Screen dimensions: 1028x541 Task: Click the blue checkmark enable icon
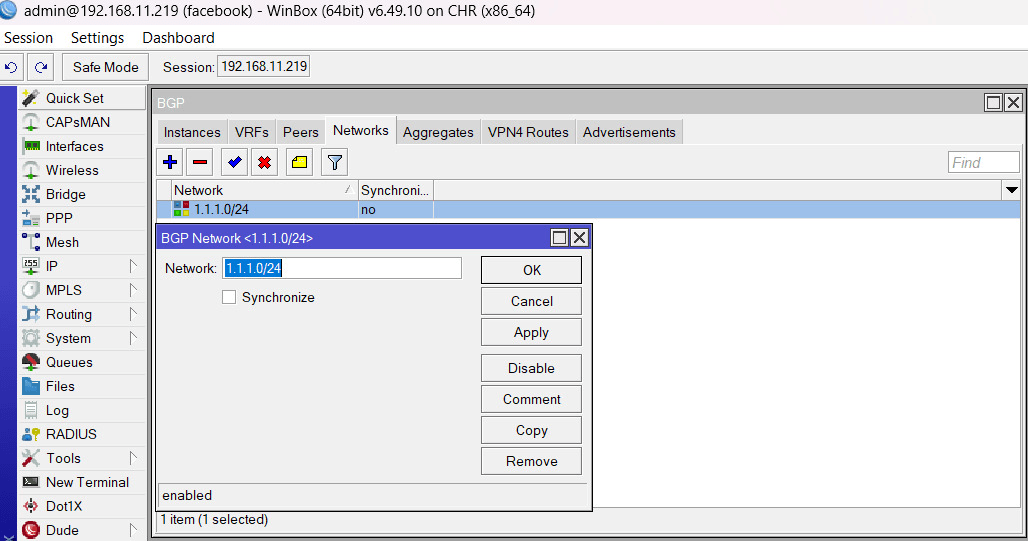[x=234, y=162]
